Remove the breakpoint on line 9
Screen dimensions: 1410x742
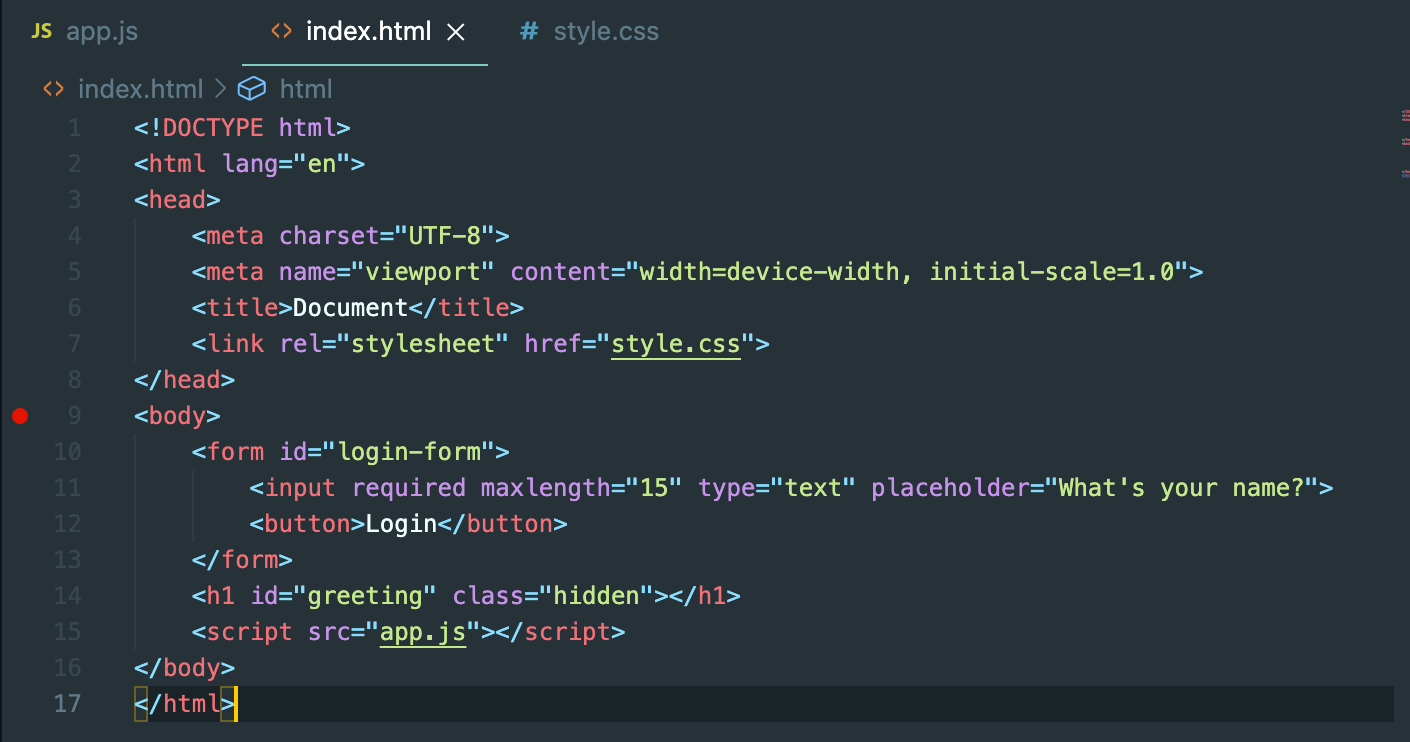[x=20, y=416]
